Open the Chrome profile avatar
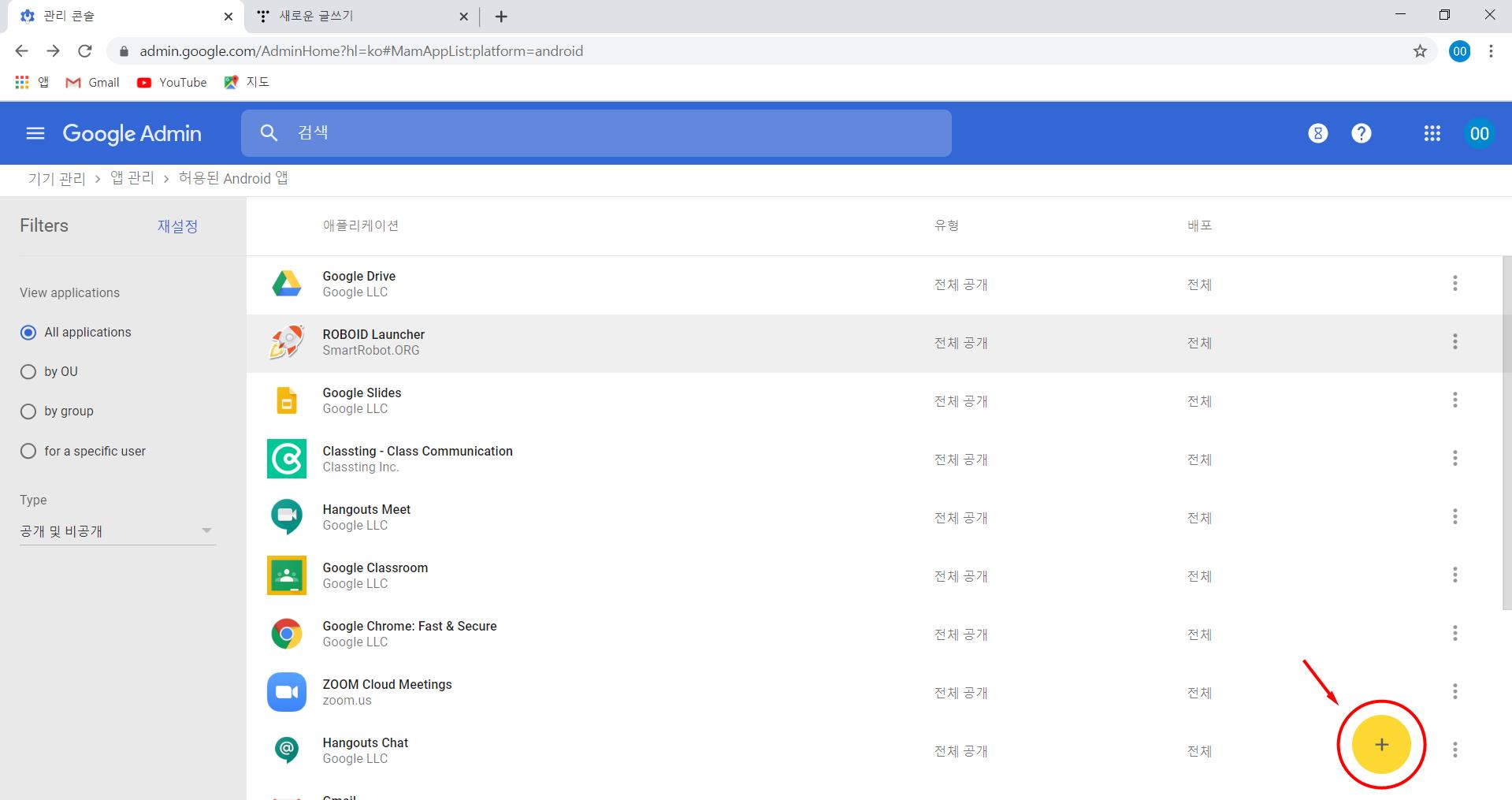 click(1459, 51)
